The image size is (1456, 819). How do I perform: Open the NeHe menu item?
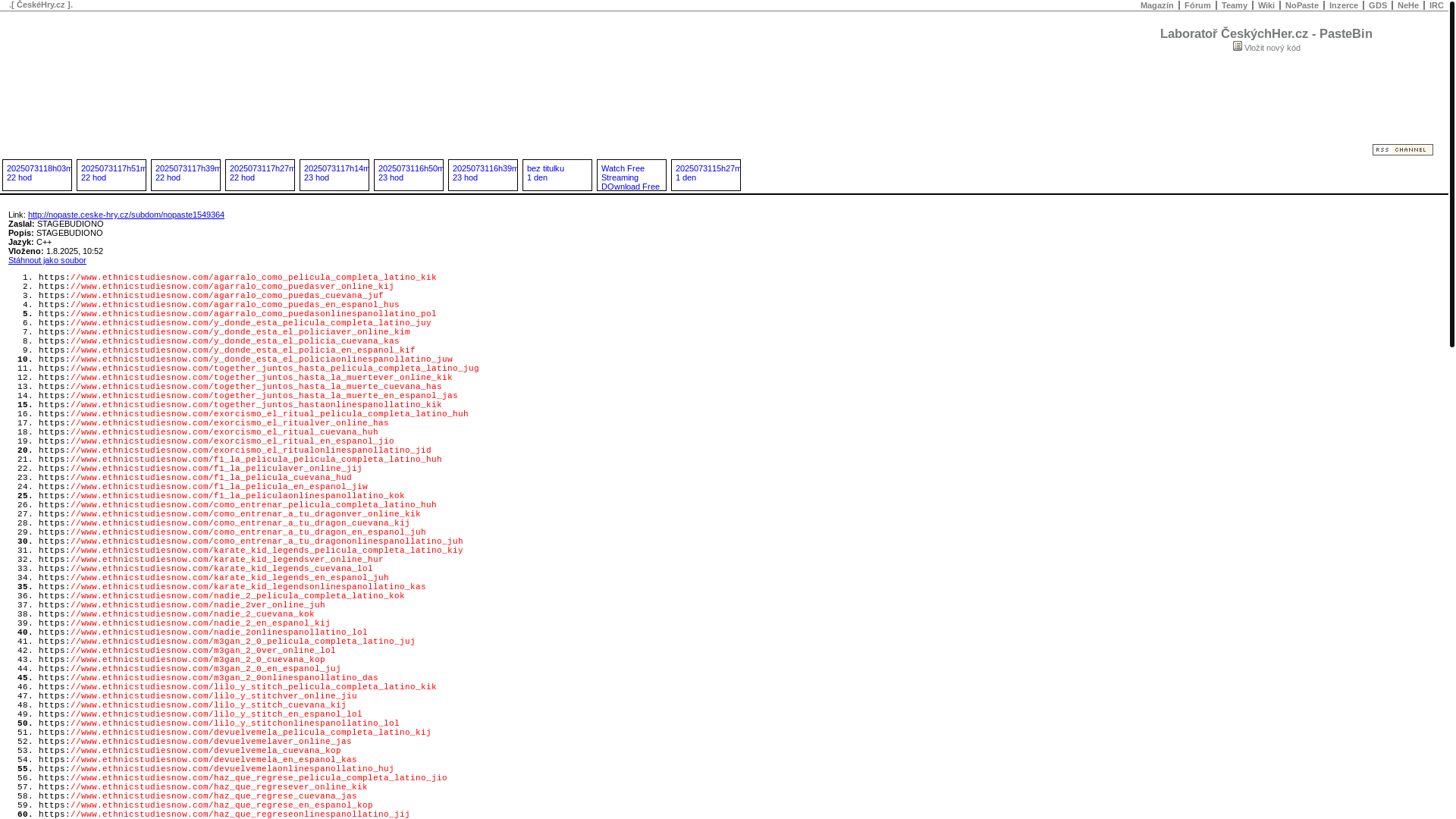click(1407, 5)
